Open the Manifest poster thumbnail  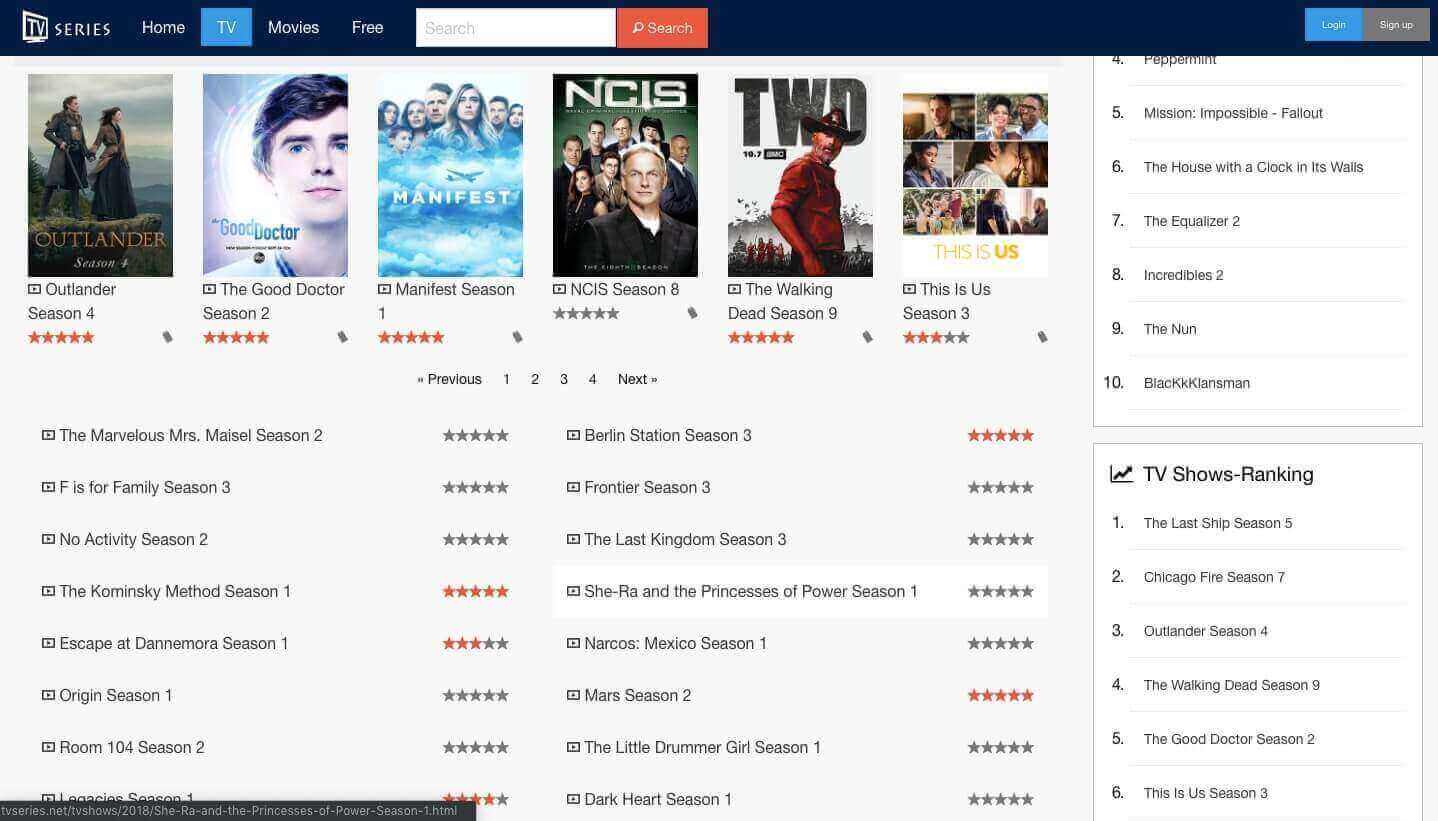tap(450, 175)
